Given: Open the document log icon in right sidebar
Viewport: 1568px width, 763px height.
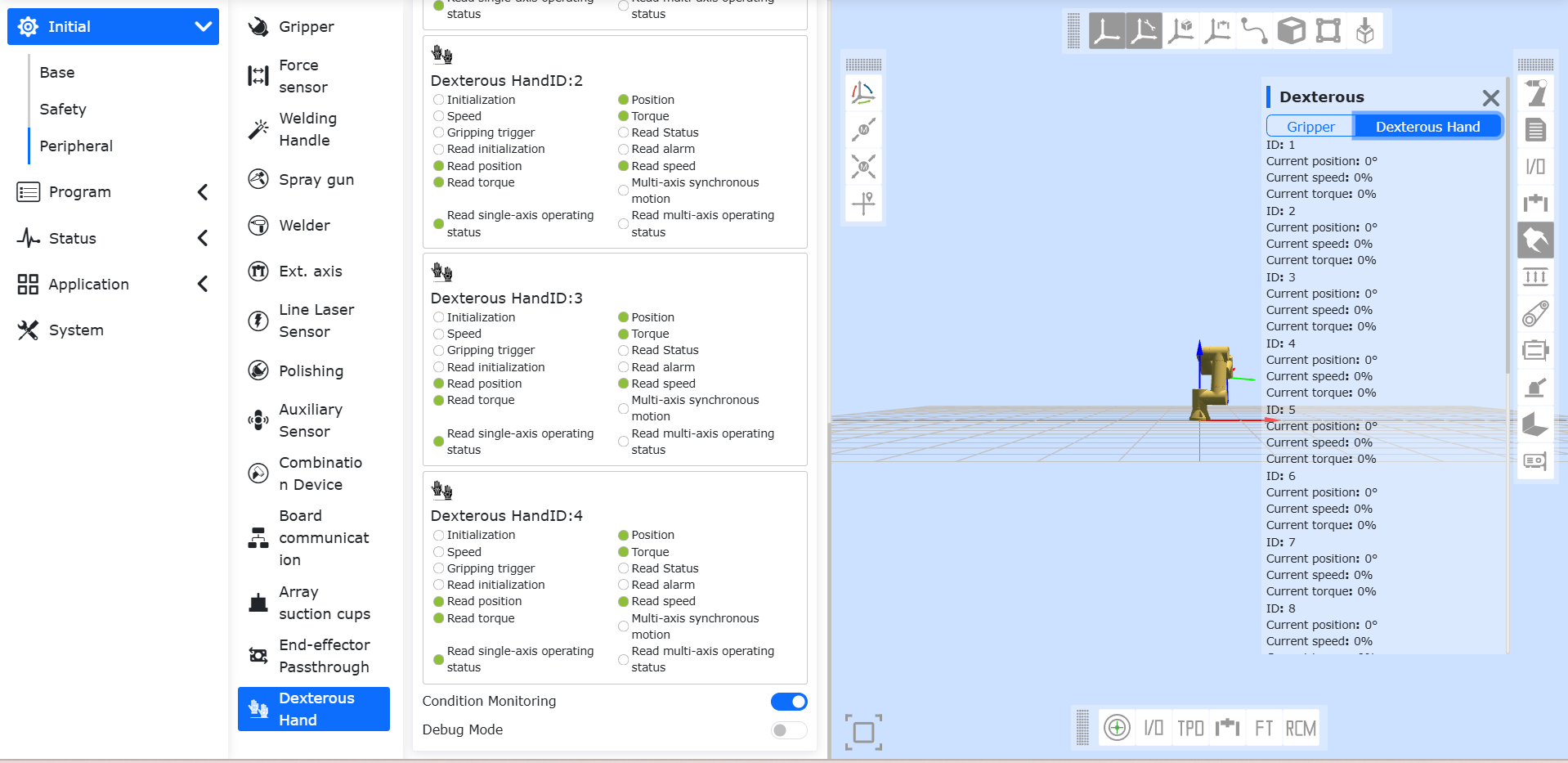Looking at the screenshot, I should click(x=1535, y=130).
